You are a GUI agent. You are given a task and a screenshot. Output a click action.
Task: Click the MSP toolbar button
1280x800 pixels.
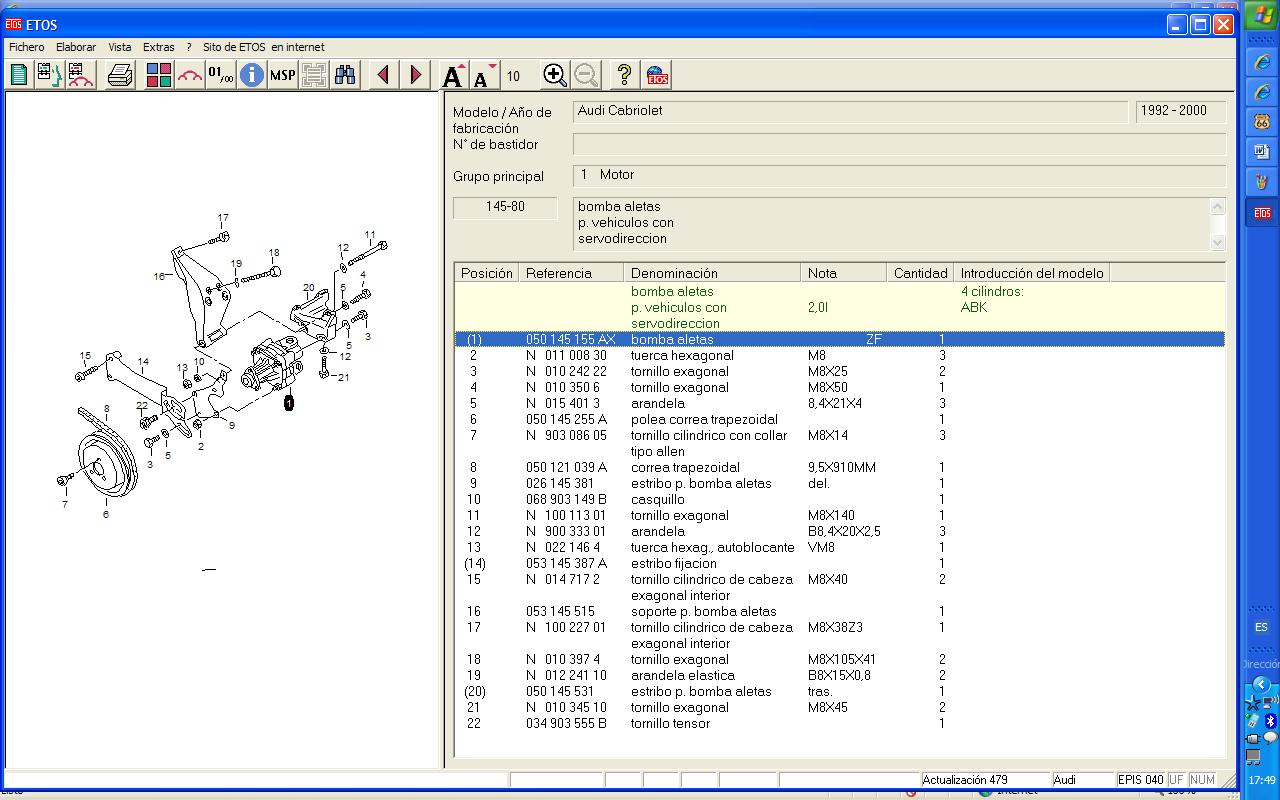[x=283, y=75]
